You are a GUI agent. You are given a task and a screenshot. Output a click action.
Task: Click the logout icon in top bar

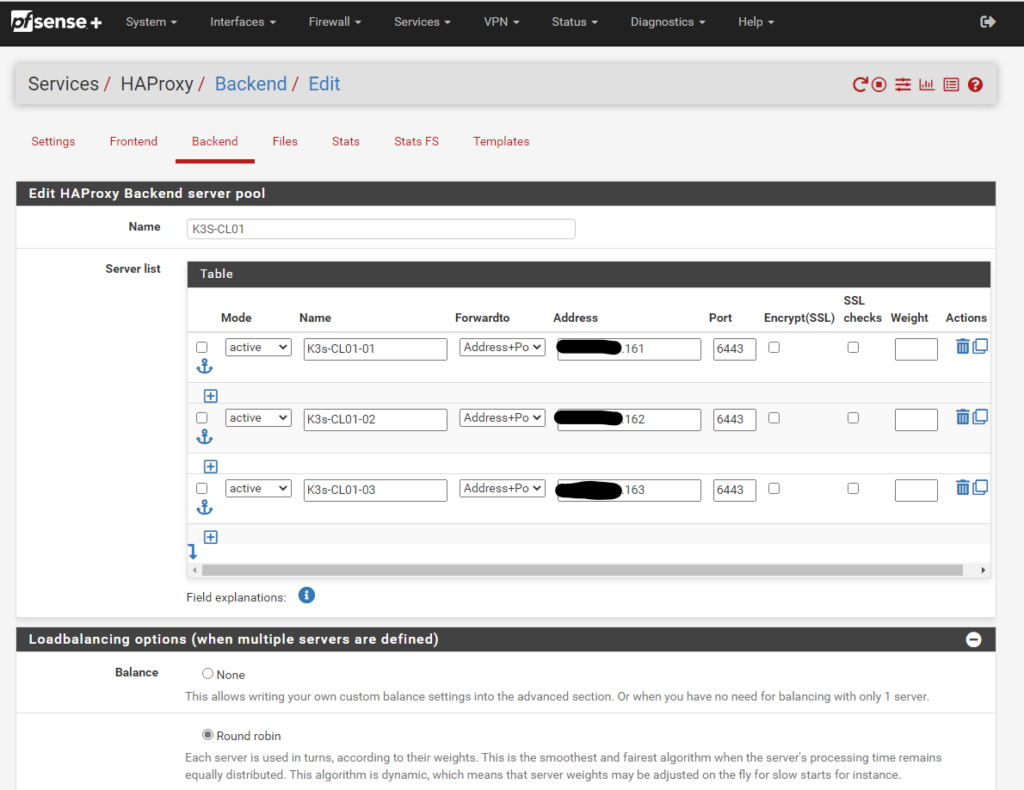point(987,22)
